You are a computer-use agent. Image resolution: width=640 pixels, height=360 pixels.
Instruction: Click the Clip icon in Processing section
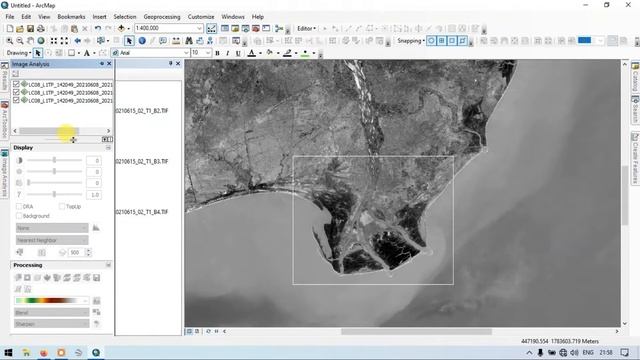pos(18,278)
